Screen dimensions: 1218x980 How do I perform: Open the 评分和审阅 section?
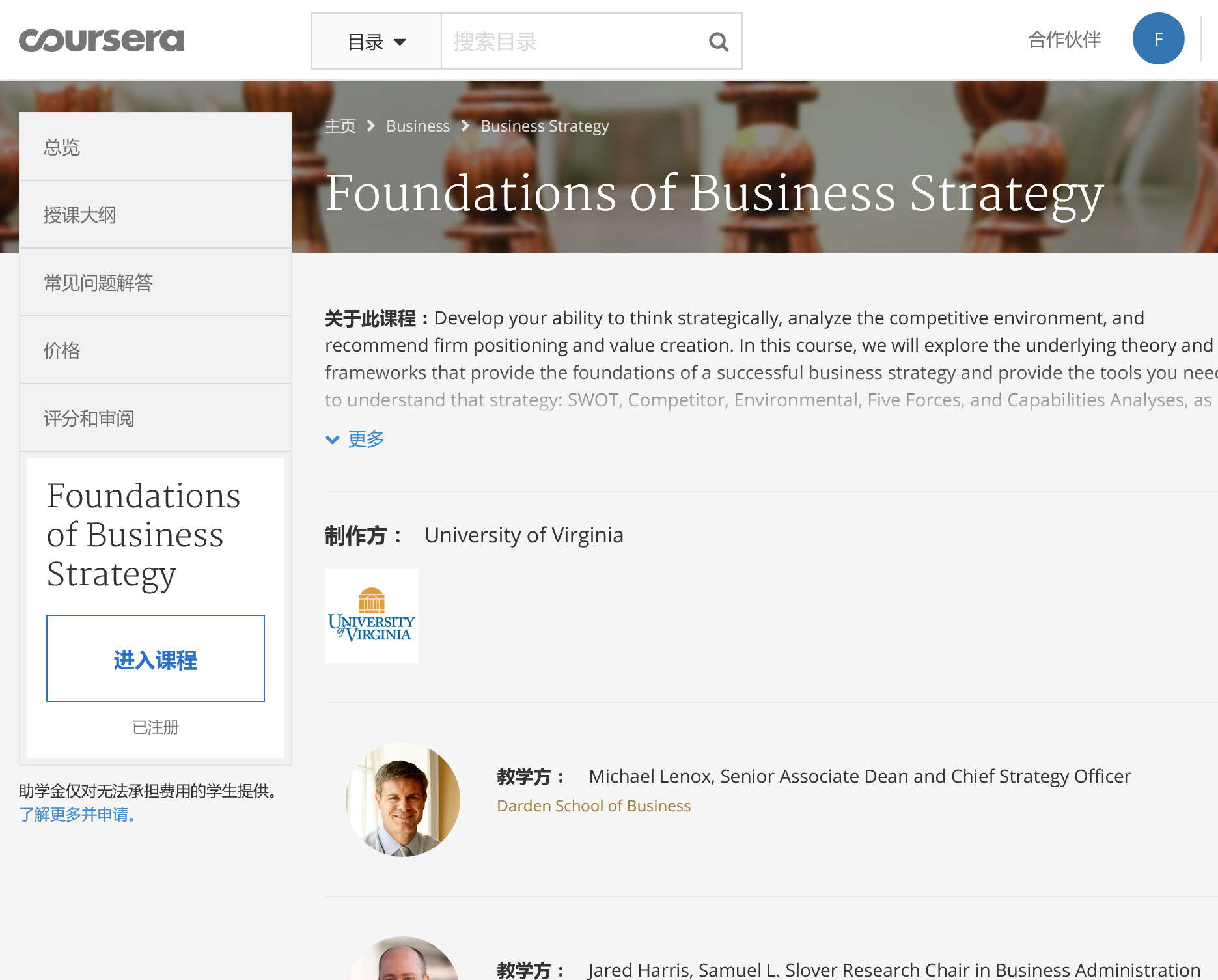(156, 418)
